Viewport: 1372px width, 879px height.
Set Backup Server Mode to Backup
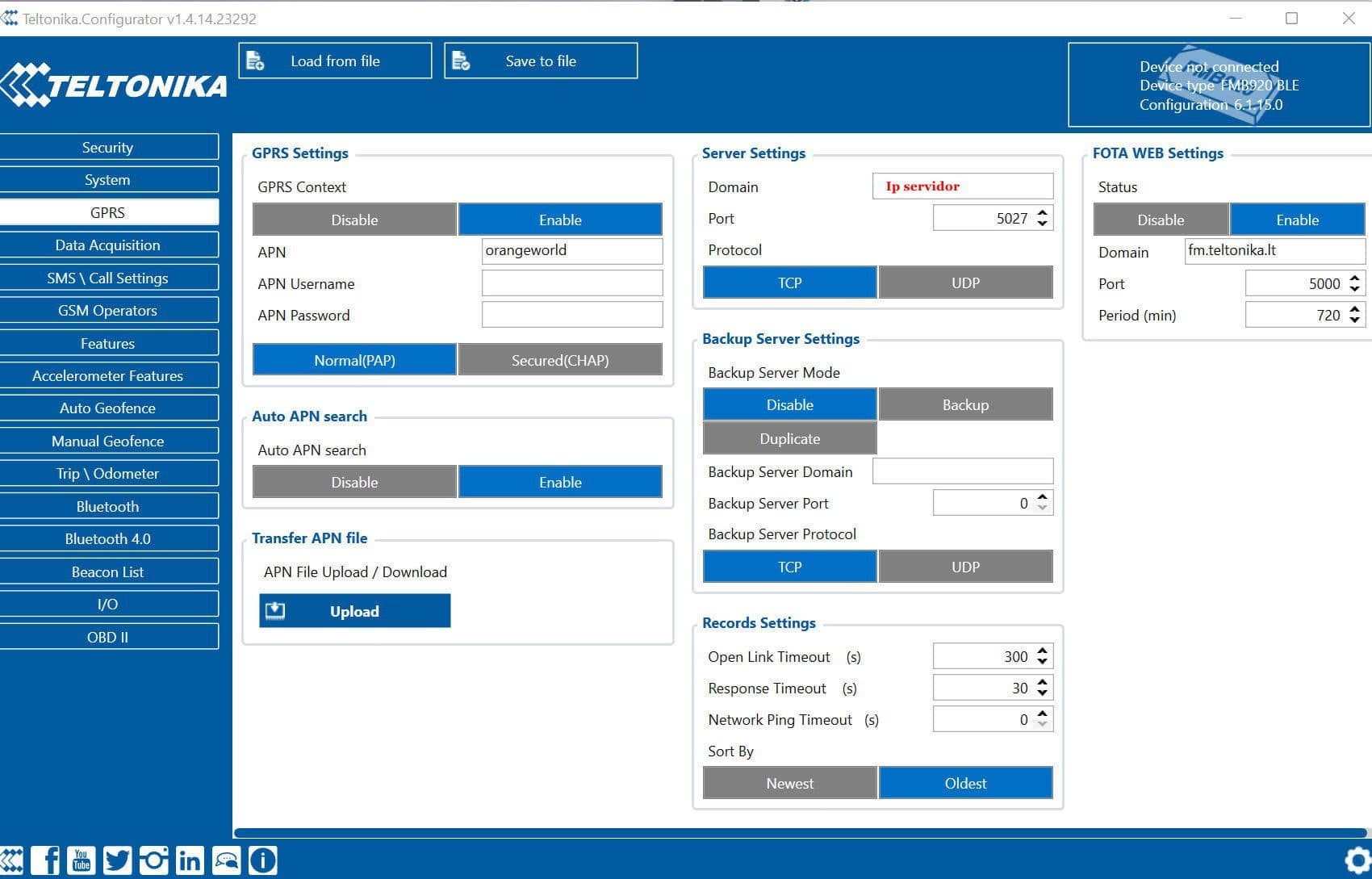tap(965, 404)
